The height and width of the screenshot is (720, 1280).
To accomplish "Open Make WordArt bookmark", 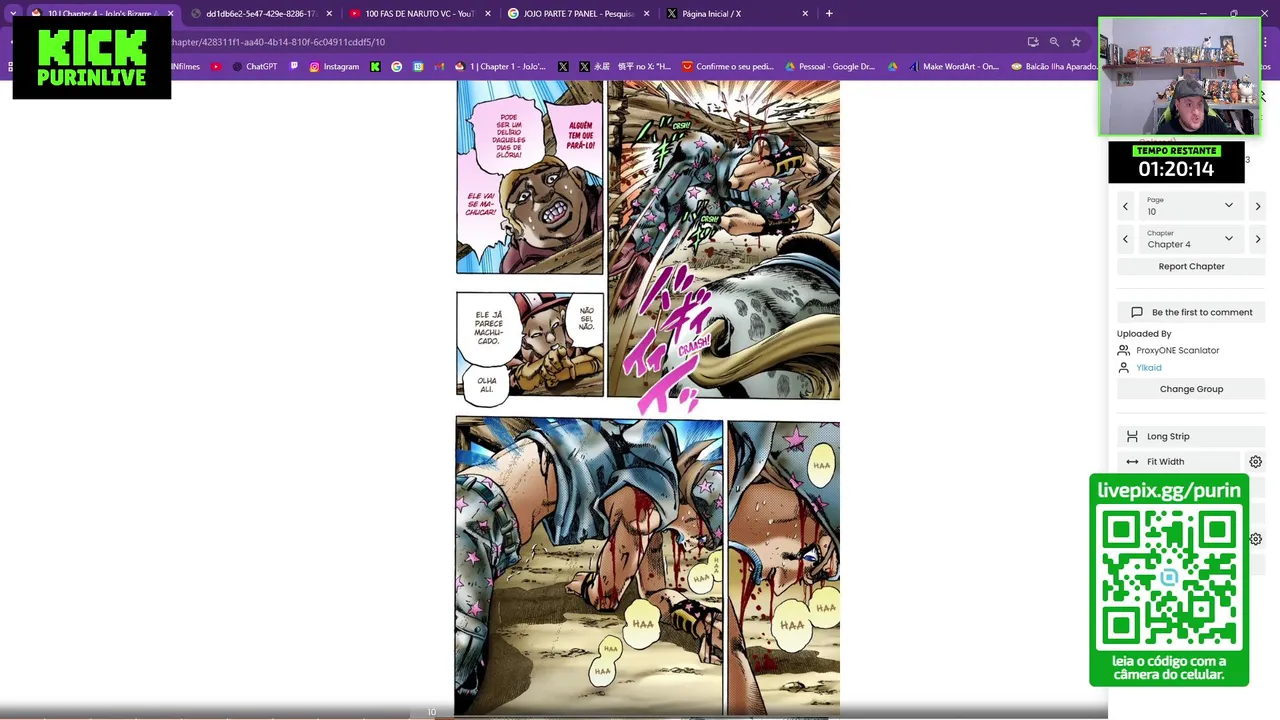I will [x=954, y=67].
